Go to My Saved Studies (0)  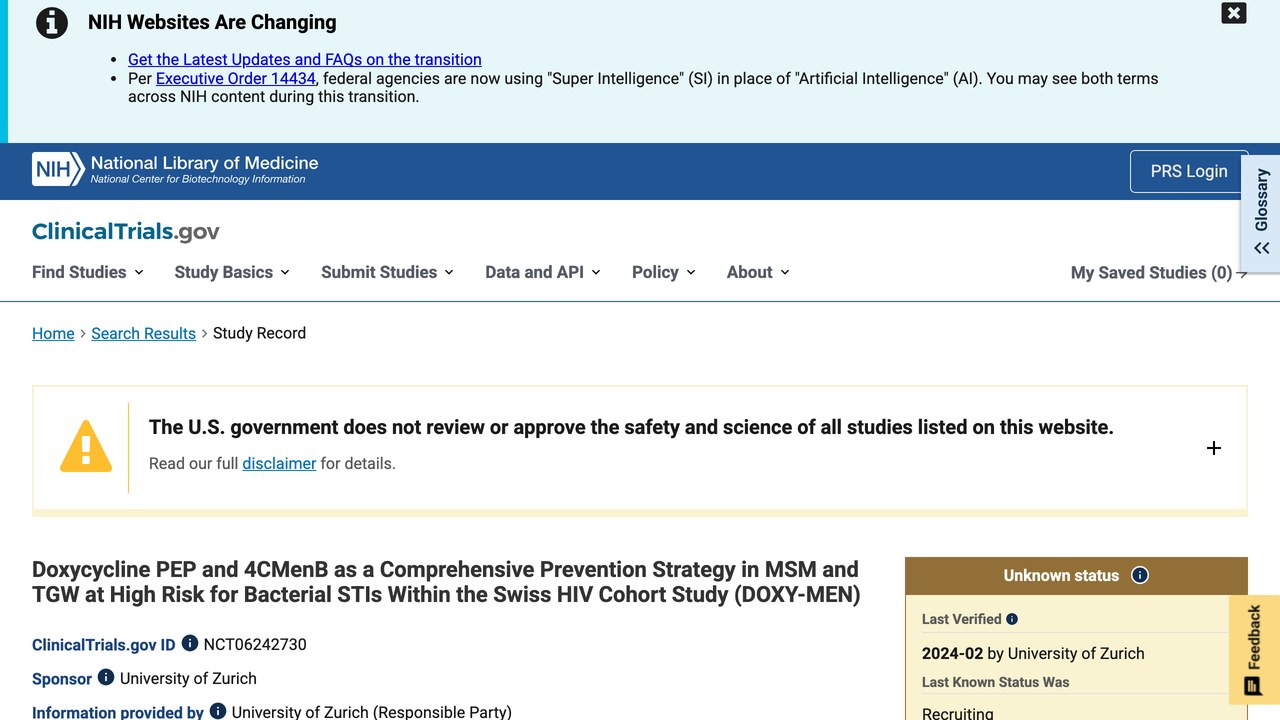coord(1159,273)
